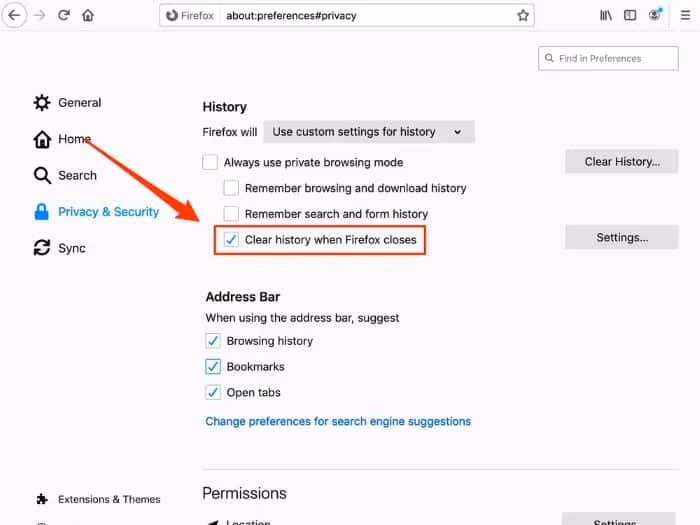The image size is (700, 525).
Task: Open the Library icon in toolbar
Action: click(606, 16)
